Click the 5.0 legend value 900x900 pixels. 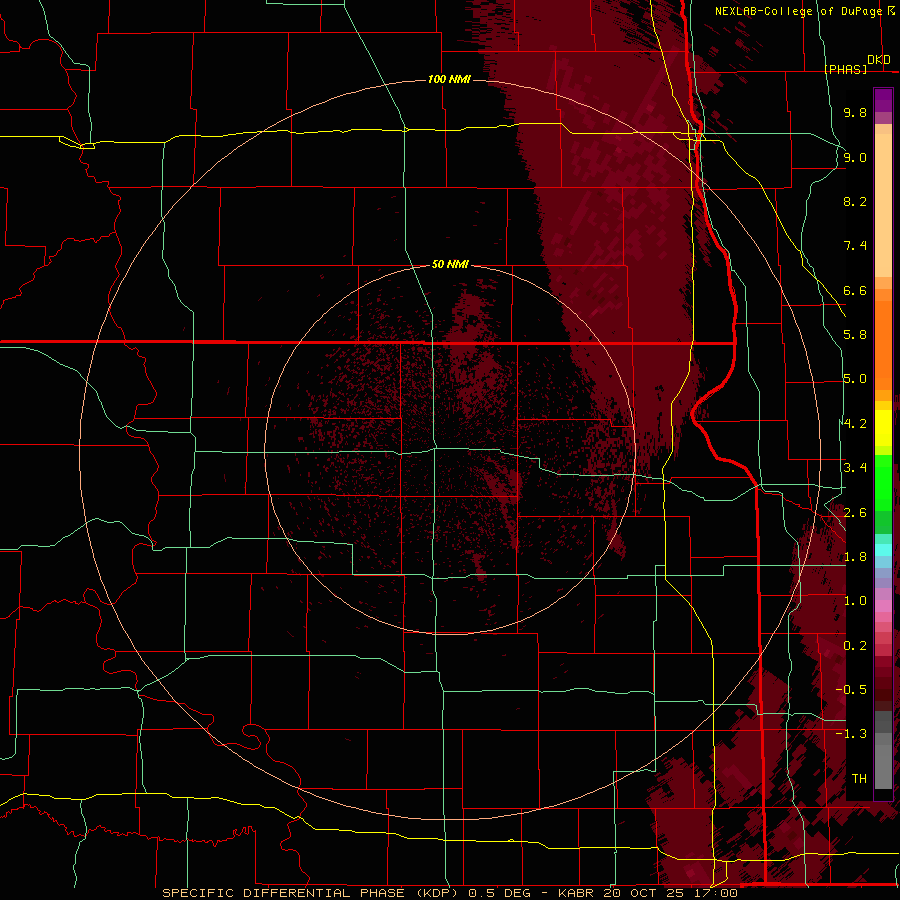[x=855, y=379]
